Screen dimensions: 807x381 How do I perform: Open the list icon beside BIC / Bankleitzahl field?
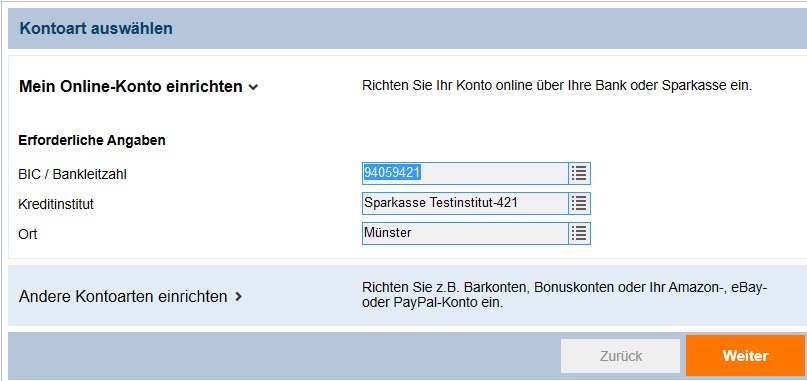tap(580, 174)
